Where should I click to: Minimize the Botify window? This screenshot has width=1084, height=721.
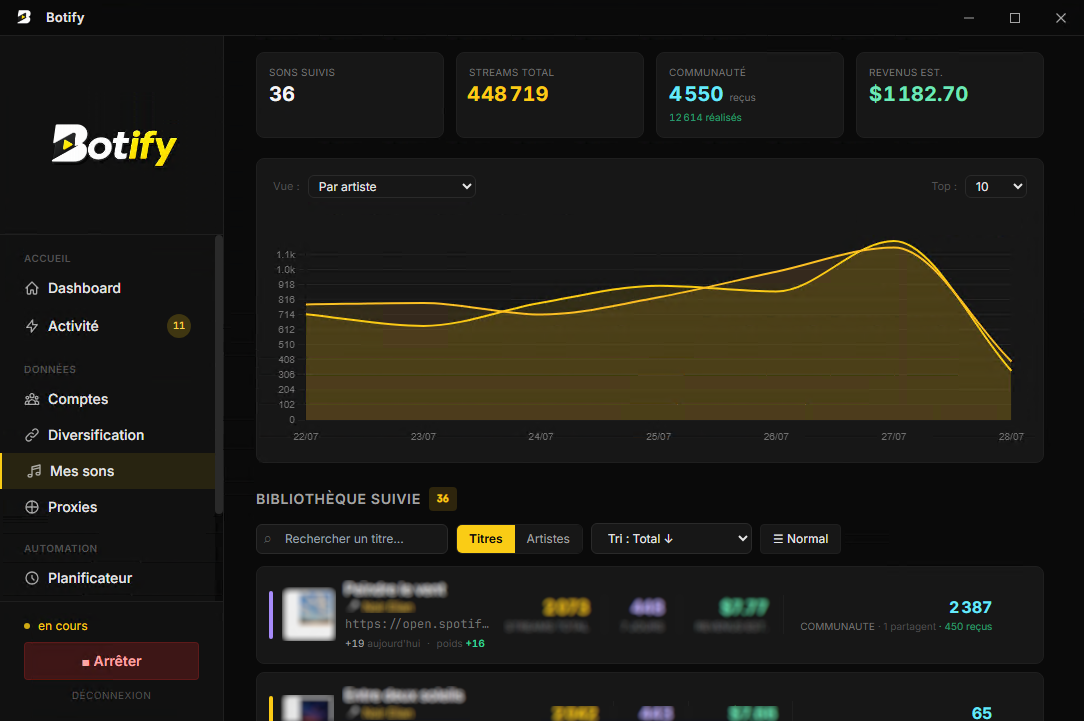pos(969,18)
